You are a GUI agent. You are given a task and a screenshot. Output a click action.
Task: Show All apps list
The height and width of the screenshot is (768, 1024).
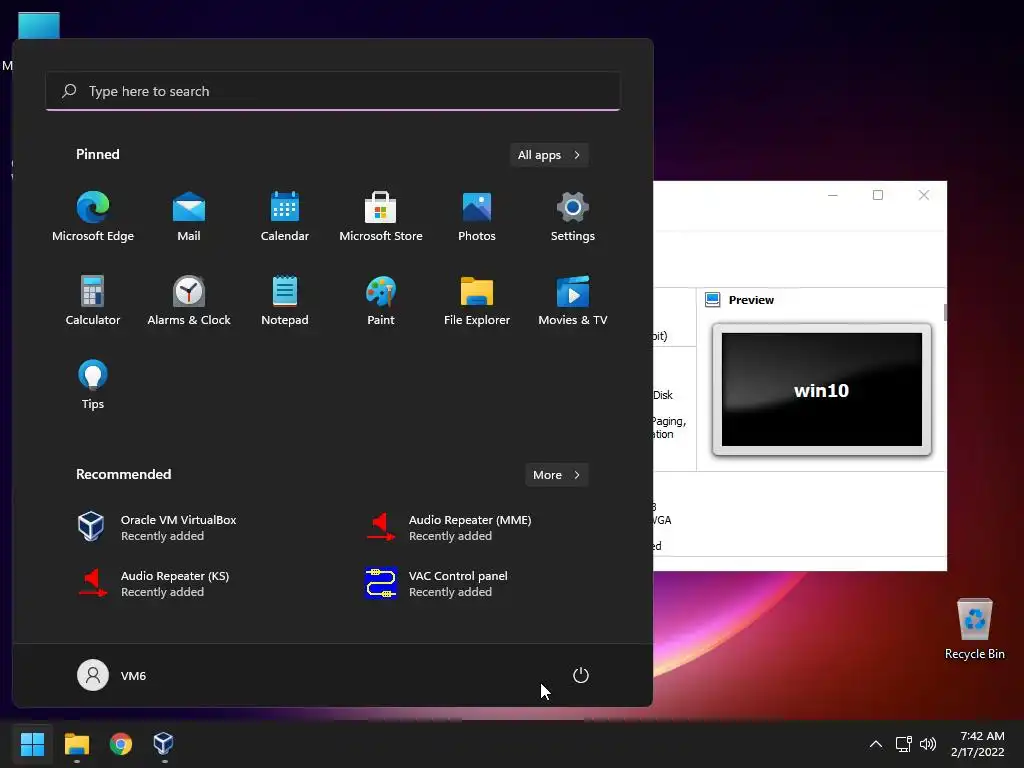549,155
